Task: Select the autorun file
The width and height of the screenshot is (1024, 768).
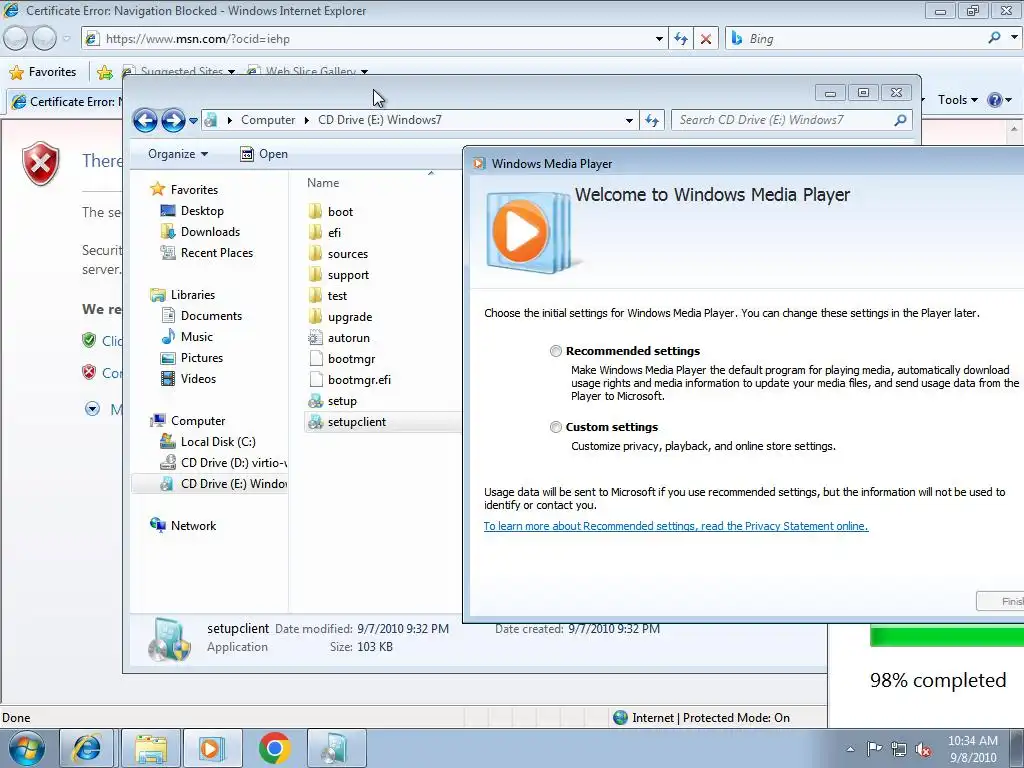Action: (x=339, y=338)
